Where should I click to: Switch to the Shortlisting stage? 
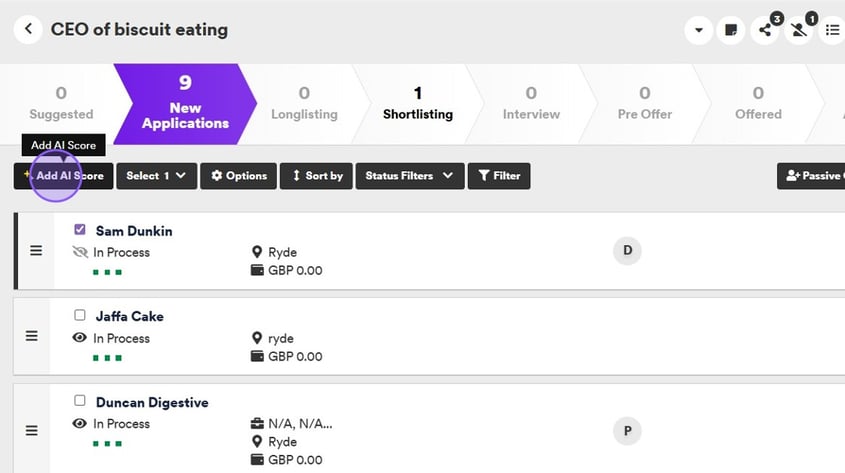417,104
